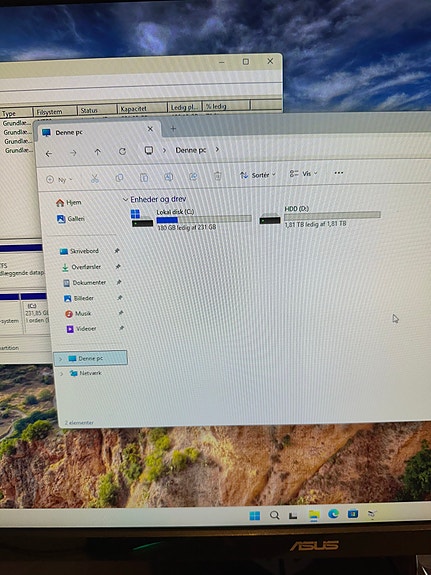Open the Dokumenter folder shortcut
The image size is (431, 575).
[84, 283]
